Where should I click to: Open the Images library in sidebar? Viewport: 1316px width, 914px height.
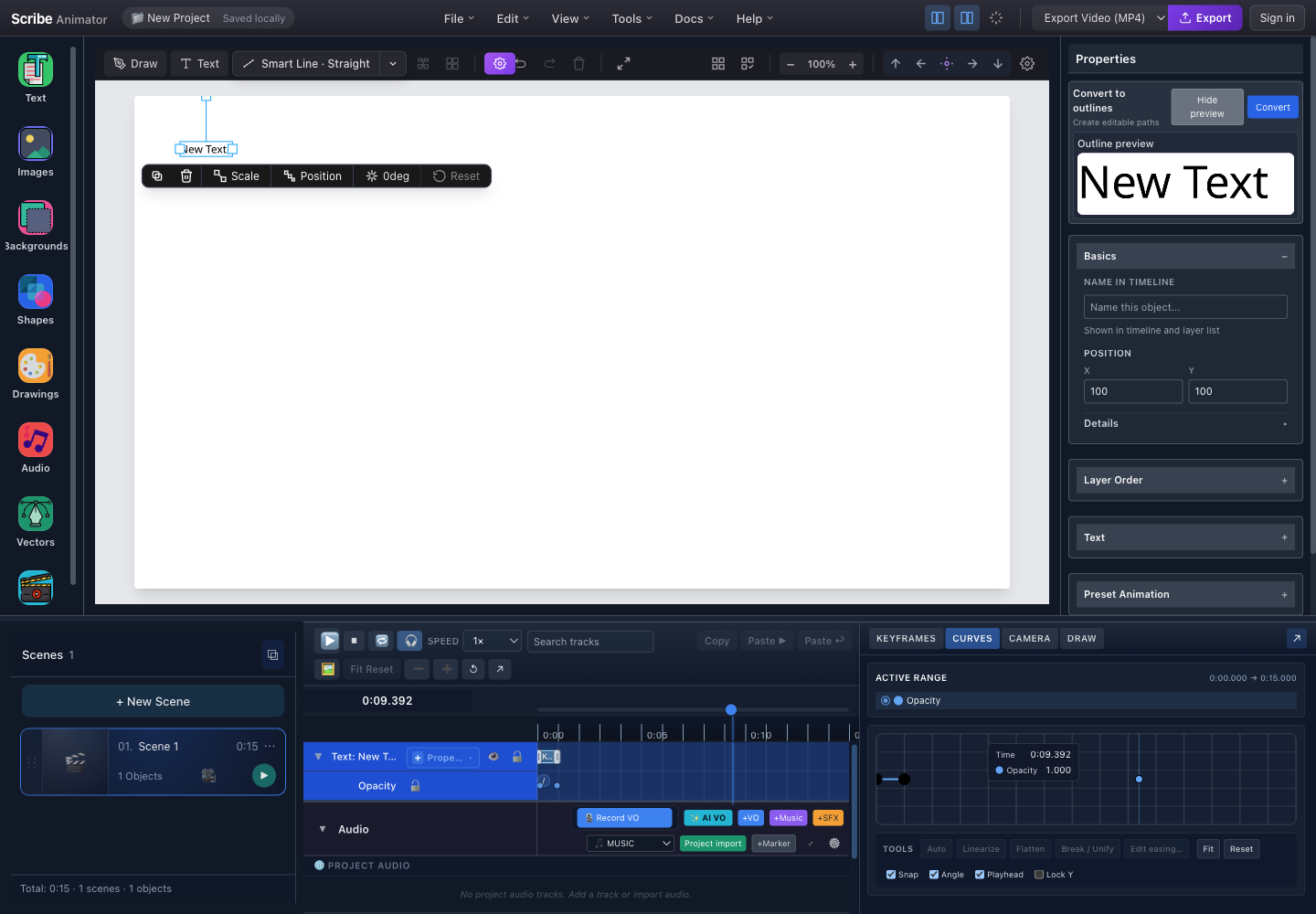pyautogui.click(x=36, y=152)
